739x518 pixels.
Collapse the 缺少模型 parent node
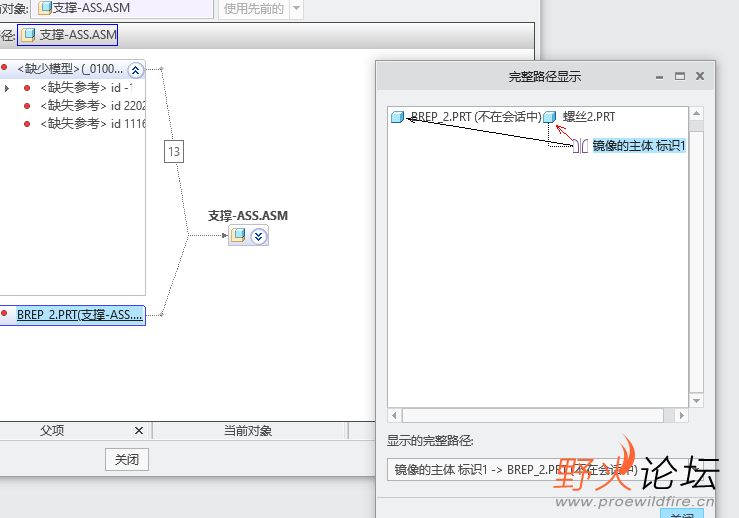(x=135, y=70)
